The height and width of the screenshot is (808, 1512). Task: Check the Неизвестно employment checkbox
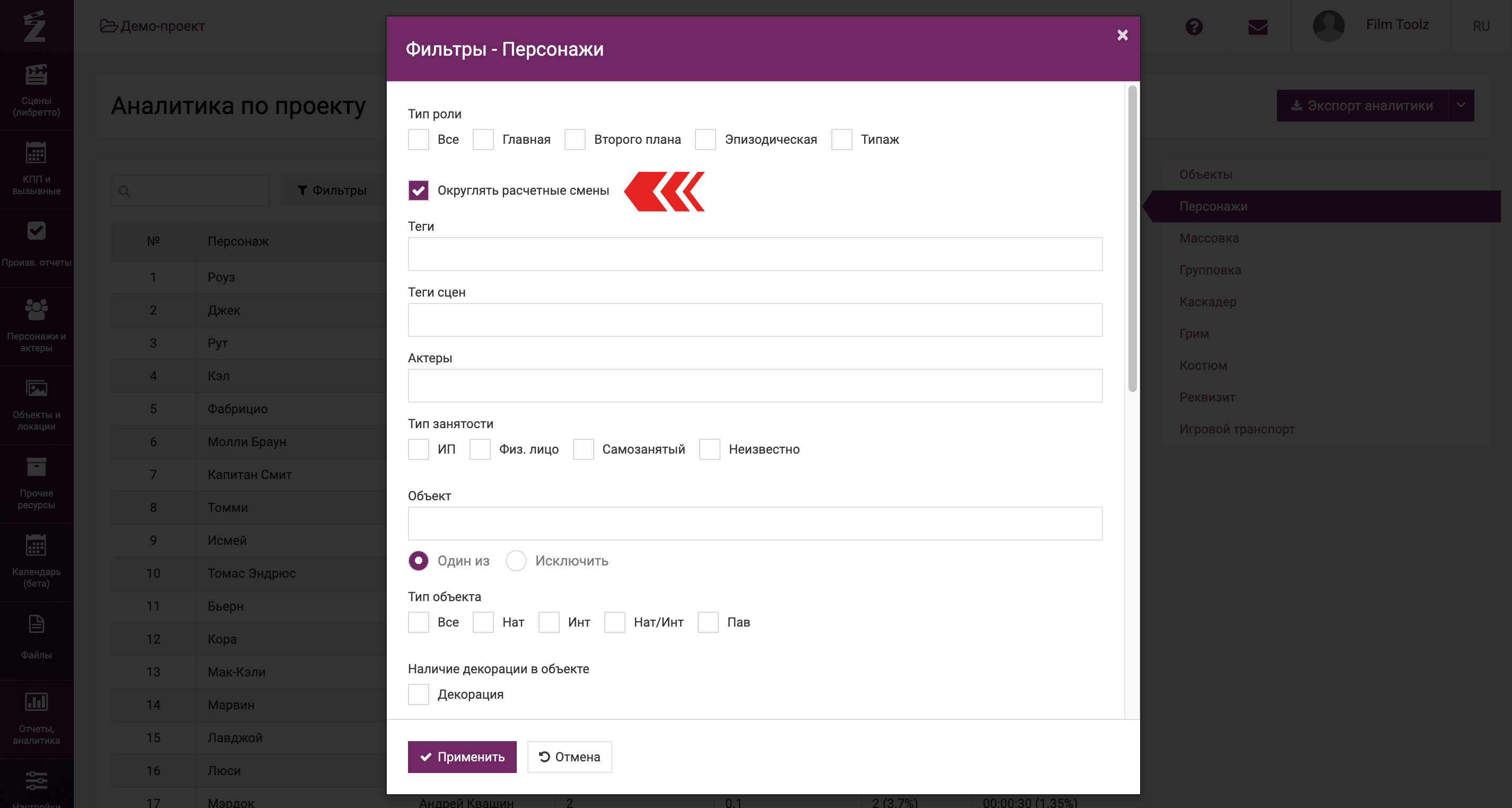(710, 449)
